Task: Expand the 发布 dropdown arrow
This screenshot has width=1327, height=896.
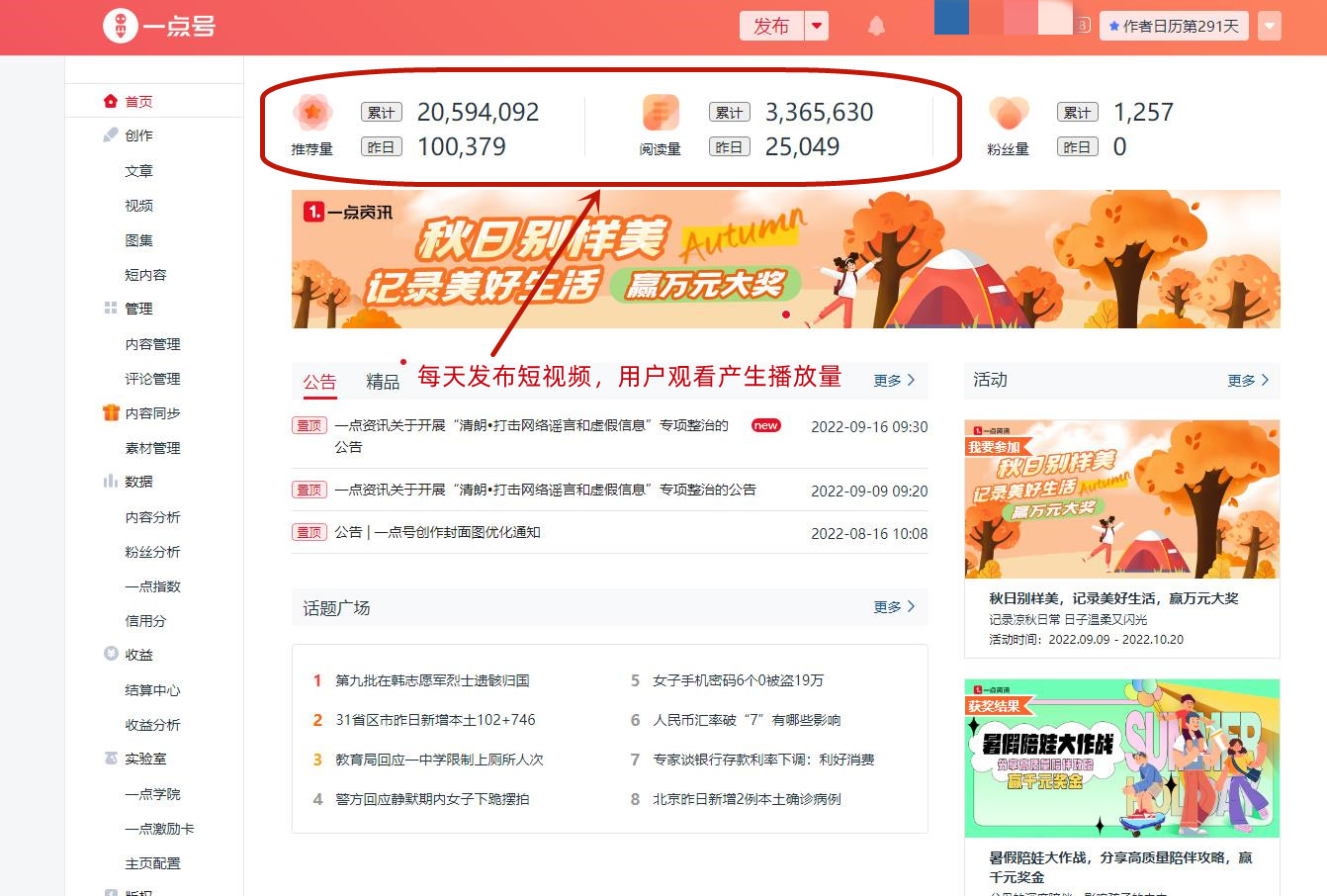Action: point(817,26)
